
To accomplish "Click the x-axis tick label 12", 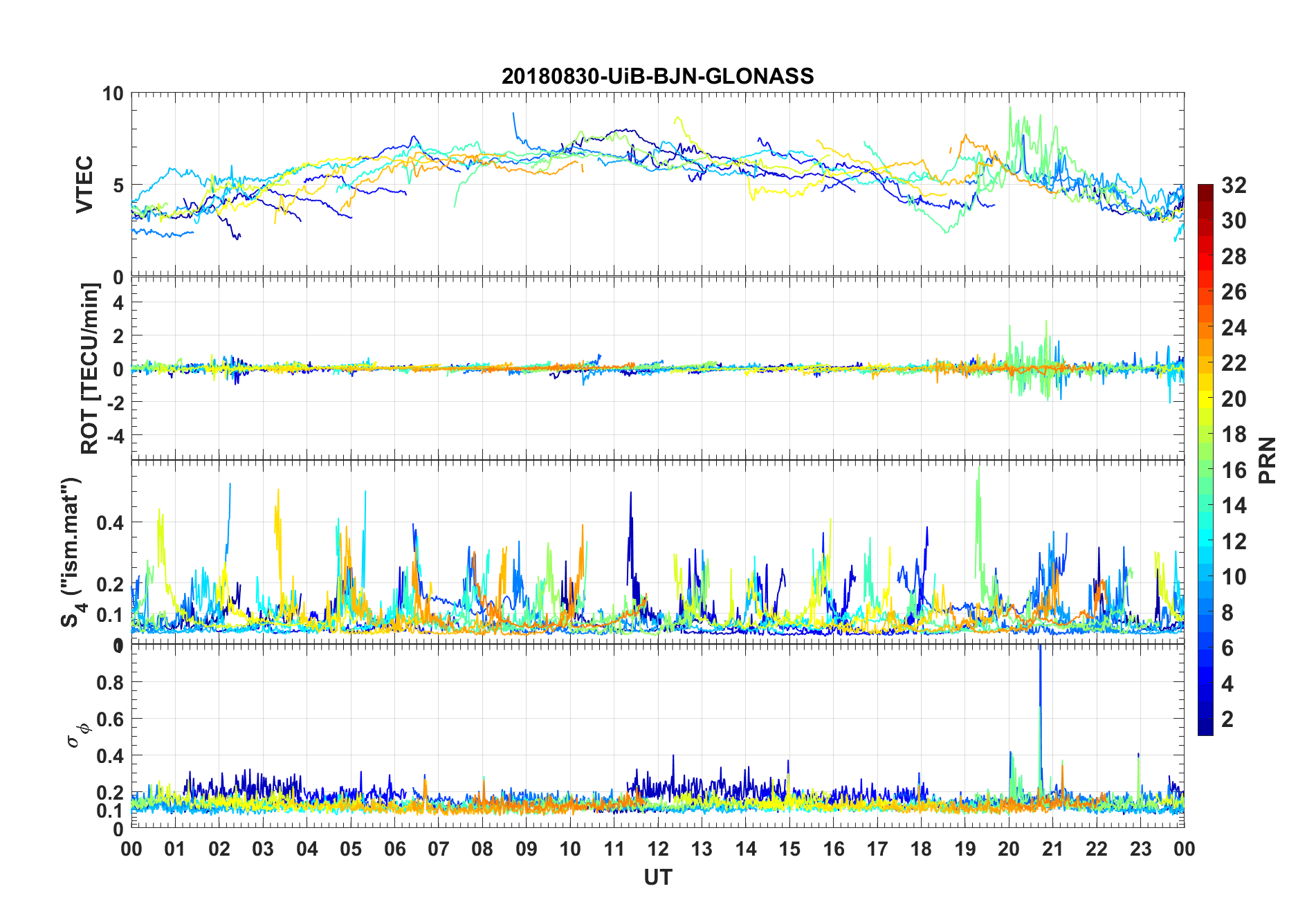I will pos(657,849).
